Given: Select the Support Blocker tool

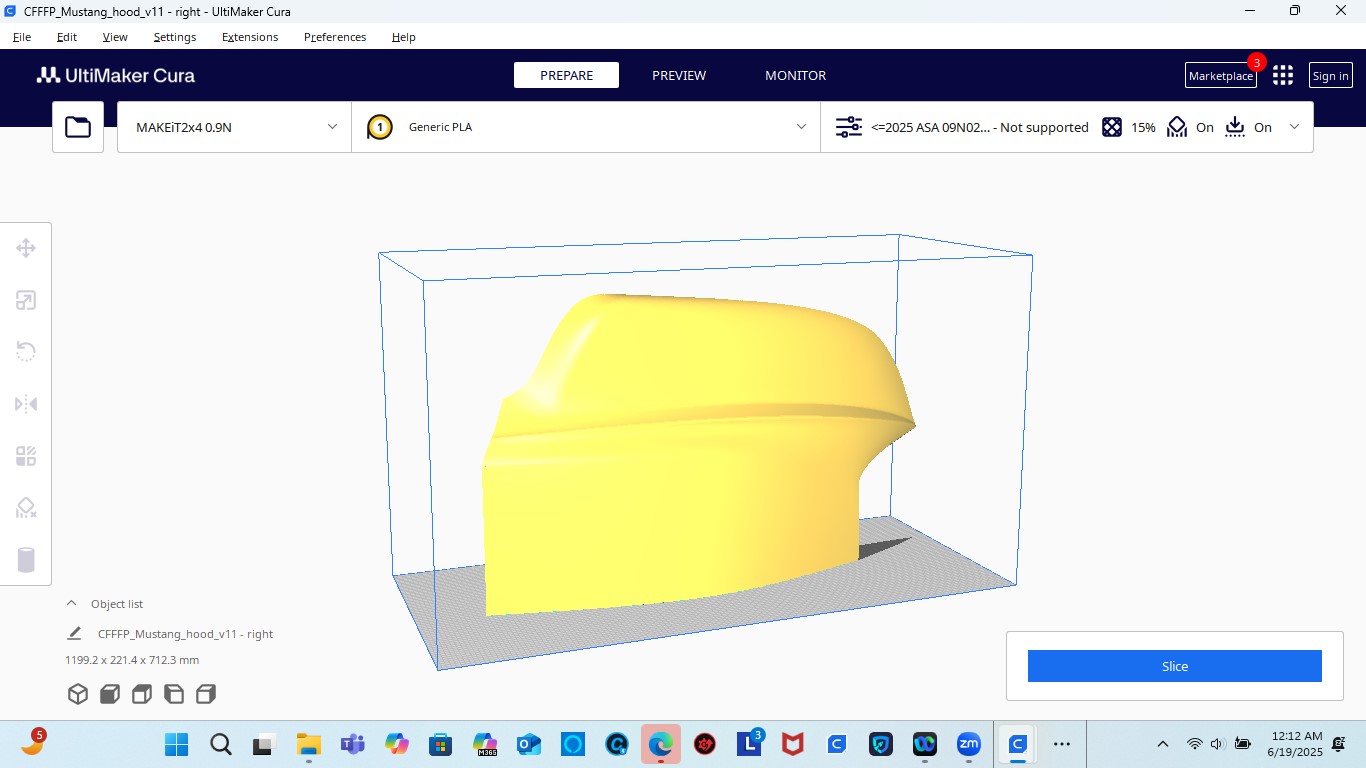Looking at the screenshot, I should pos(26,508).
